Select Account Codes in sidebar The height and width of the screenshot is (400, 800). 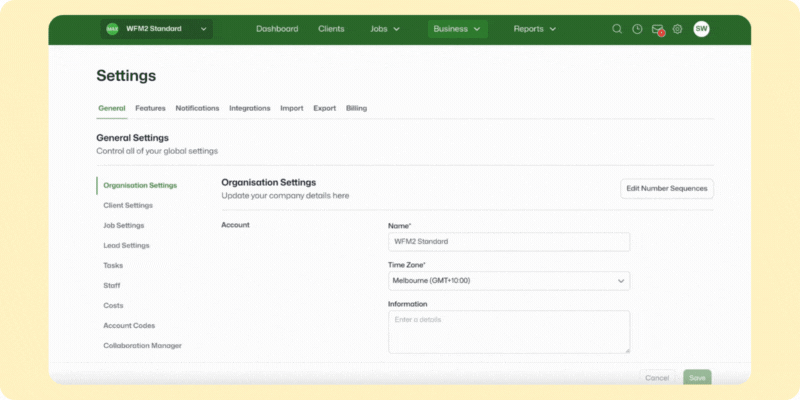(x=129, y=326)
